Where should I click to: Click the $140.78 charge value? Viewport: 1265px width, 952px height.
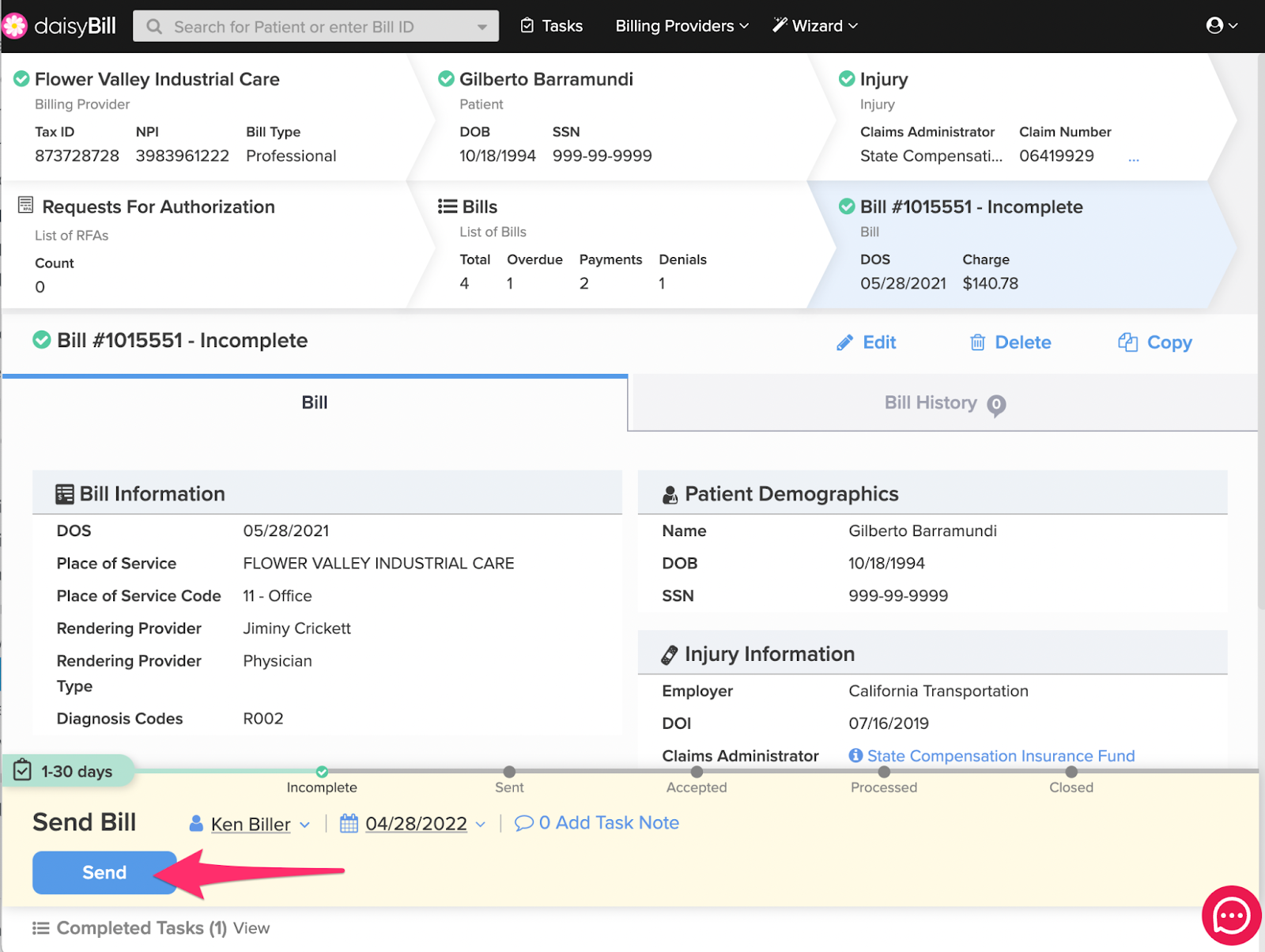(x=990, y=283)
